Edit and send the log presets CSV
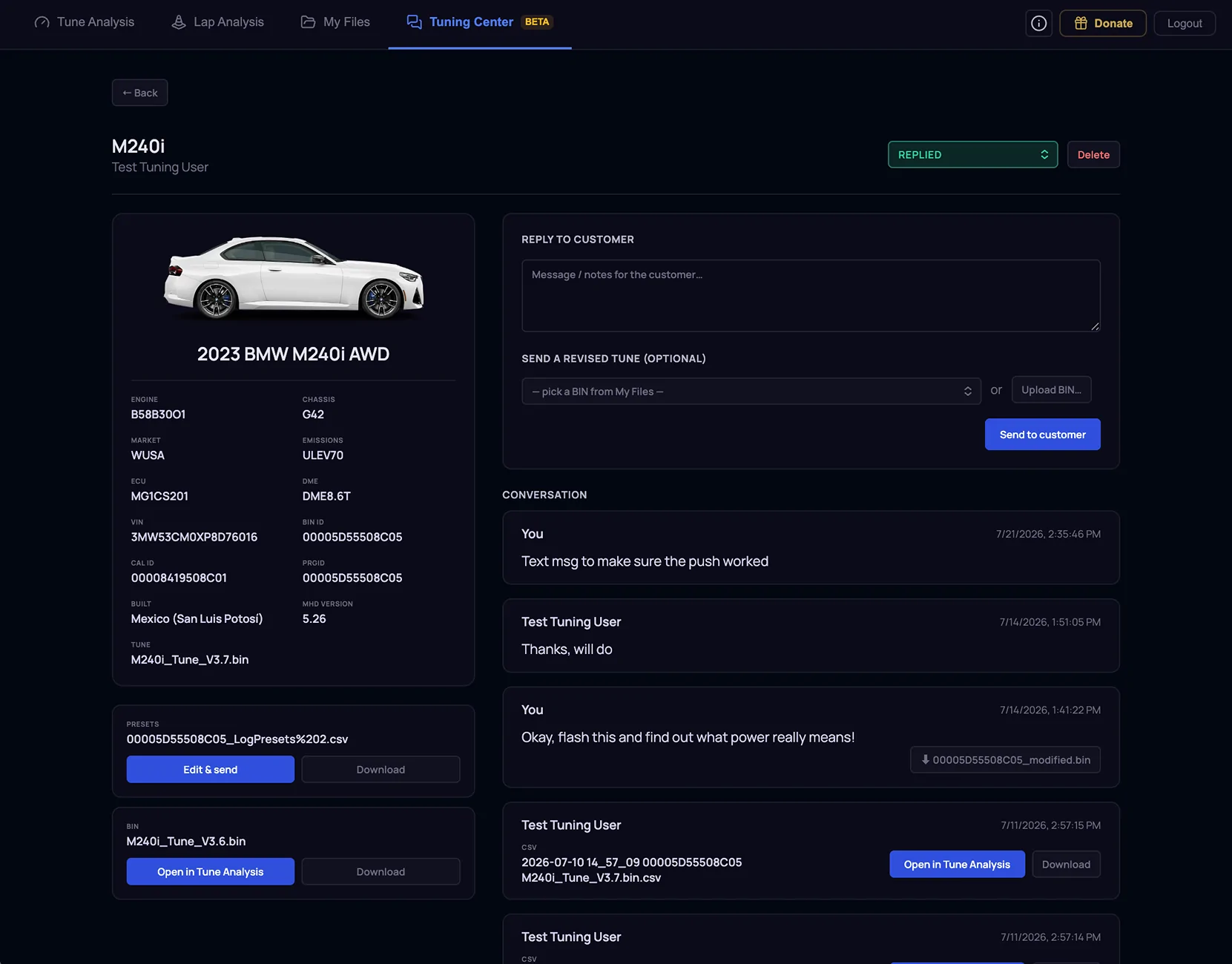The height and width of the screenshot is (964, 1232). pyautogui.click(x=210, y=769)
